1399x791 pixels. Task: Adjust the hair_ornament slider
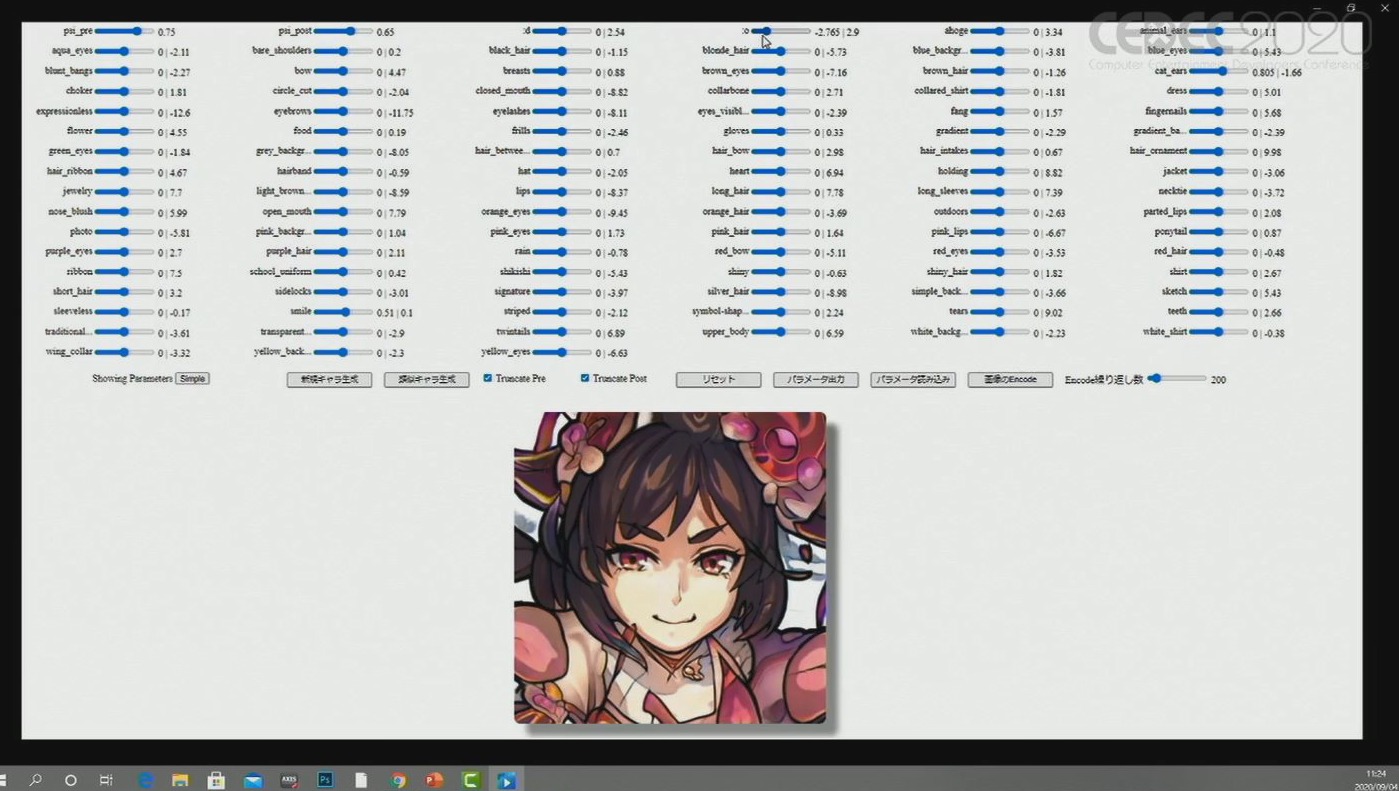pos(1219,151)
